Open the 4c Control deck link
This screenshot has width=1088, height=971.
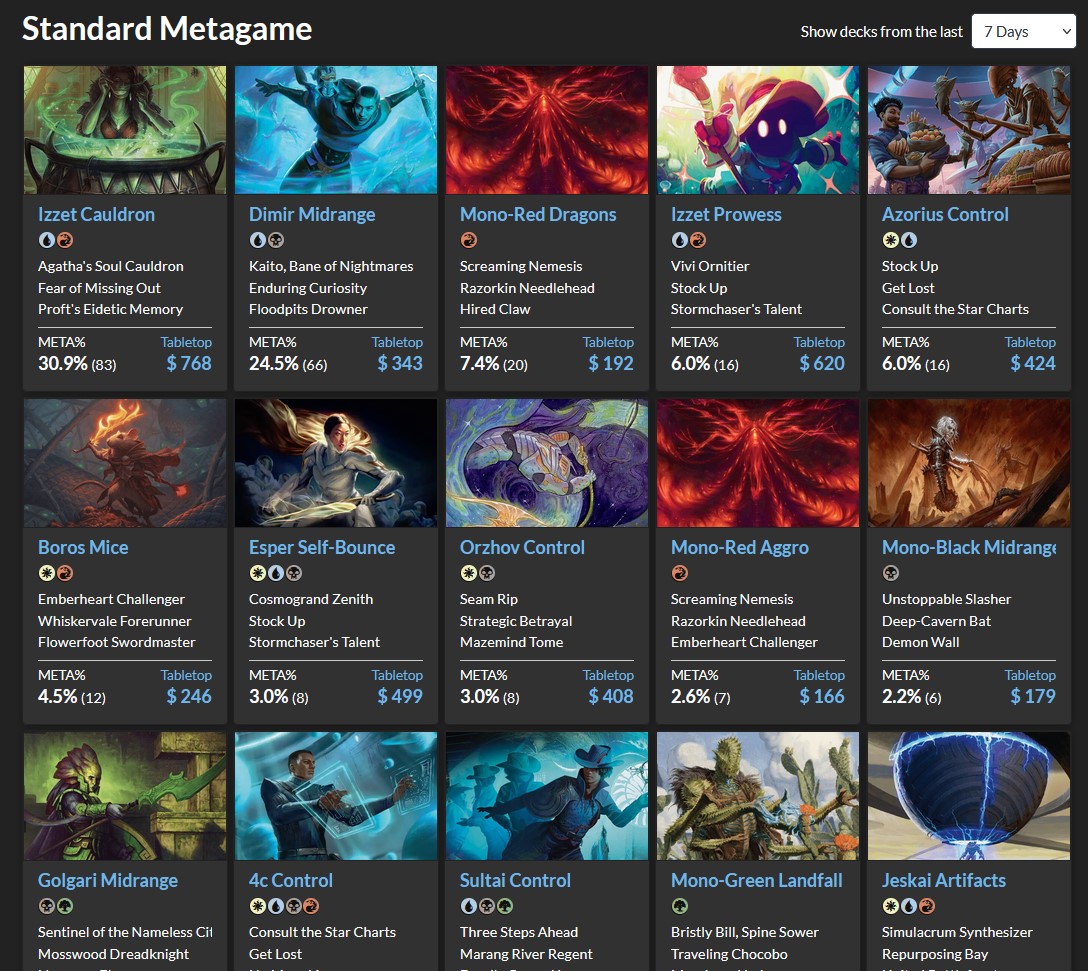pos(291,881)
